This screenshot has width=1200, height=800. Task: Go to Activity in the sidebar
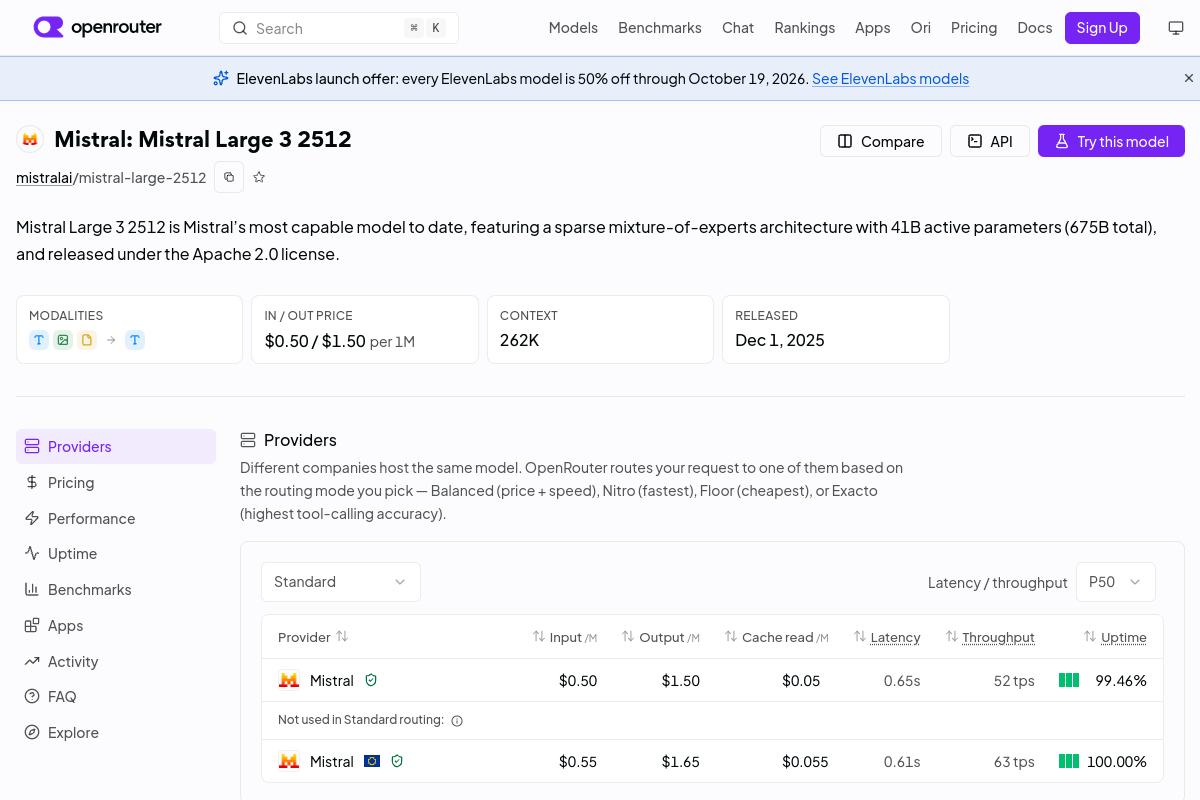[x=116, y=661]
